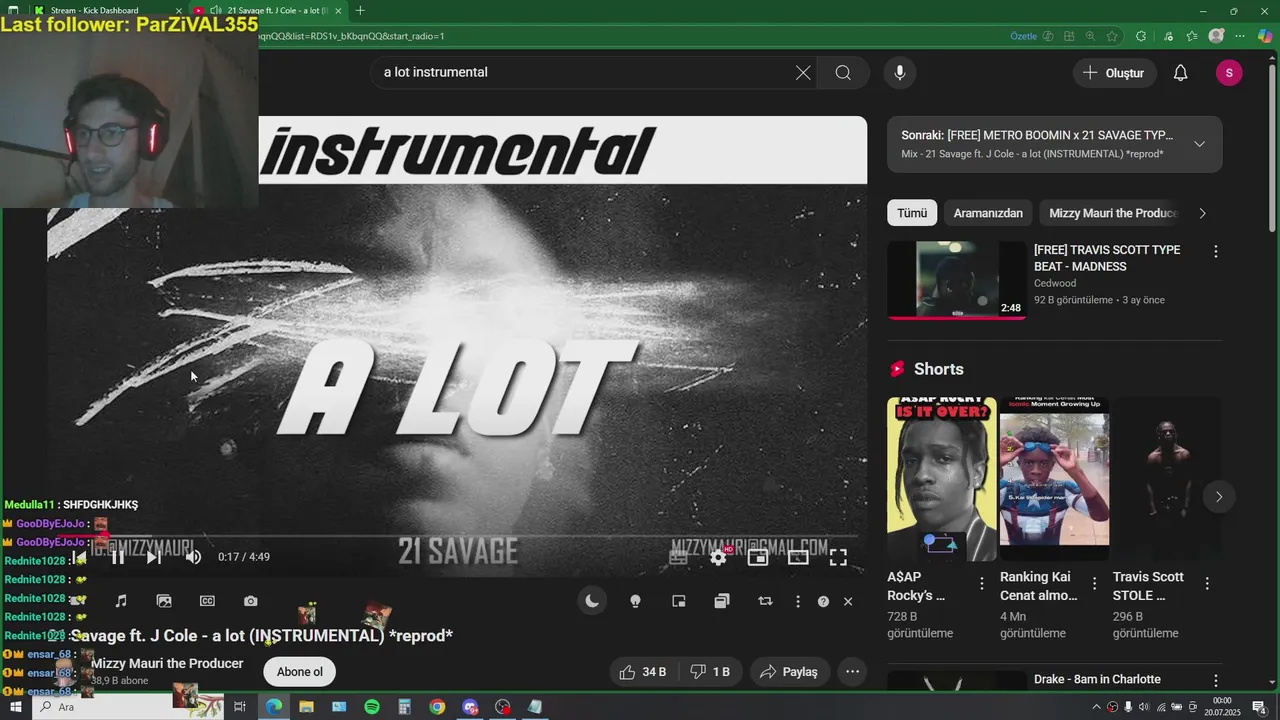The height and width of the screenshot is (720, 1280).
Task: Toggle dark moon mode button
Action: (x=592, y=601)
